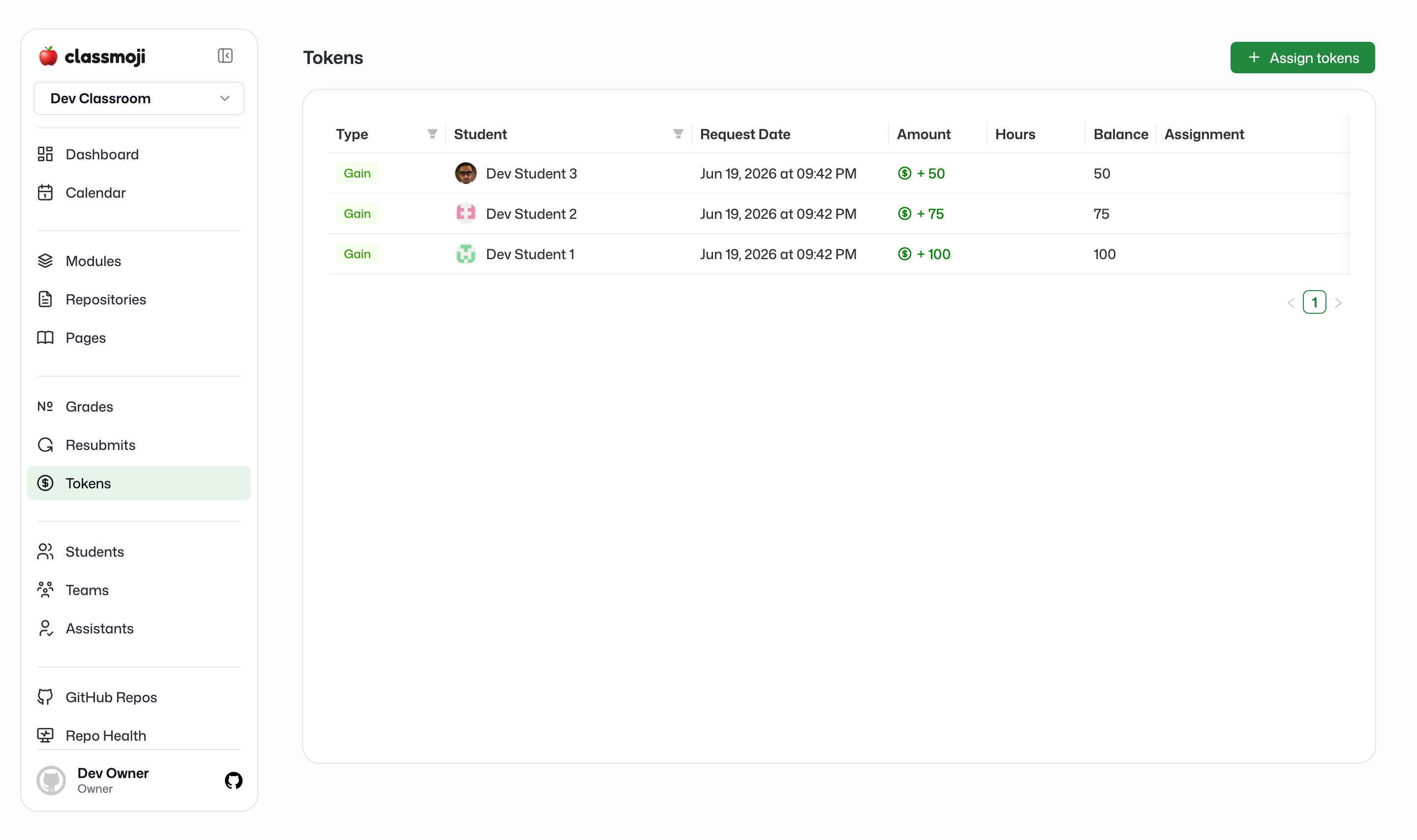Click Dev Owner name in footer
This screenshot has height=840, width=1417.
113,773
